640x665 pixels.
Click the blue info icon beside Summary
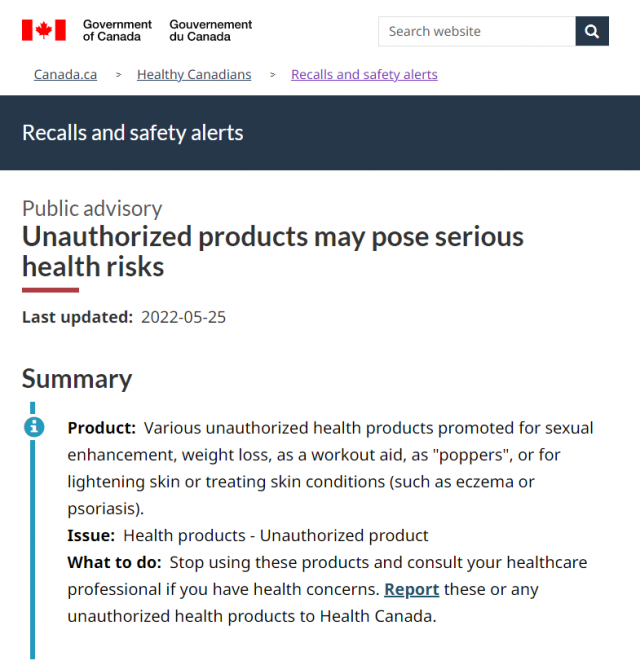click(x=34, y=427)
